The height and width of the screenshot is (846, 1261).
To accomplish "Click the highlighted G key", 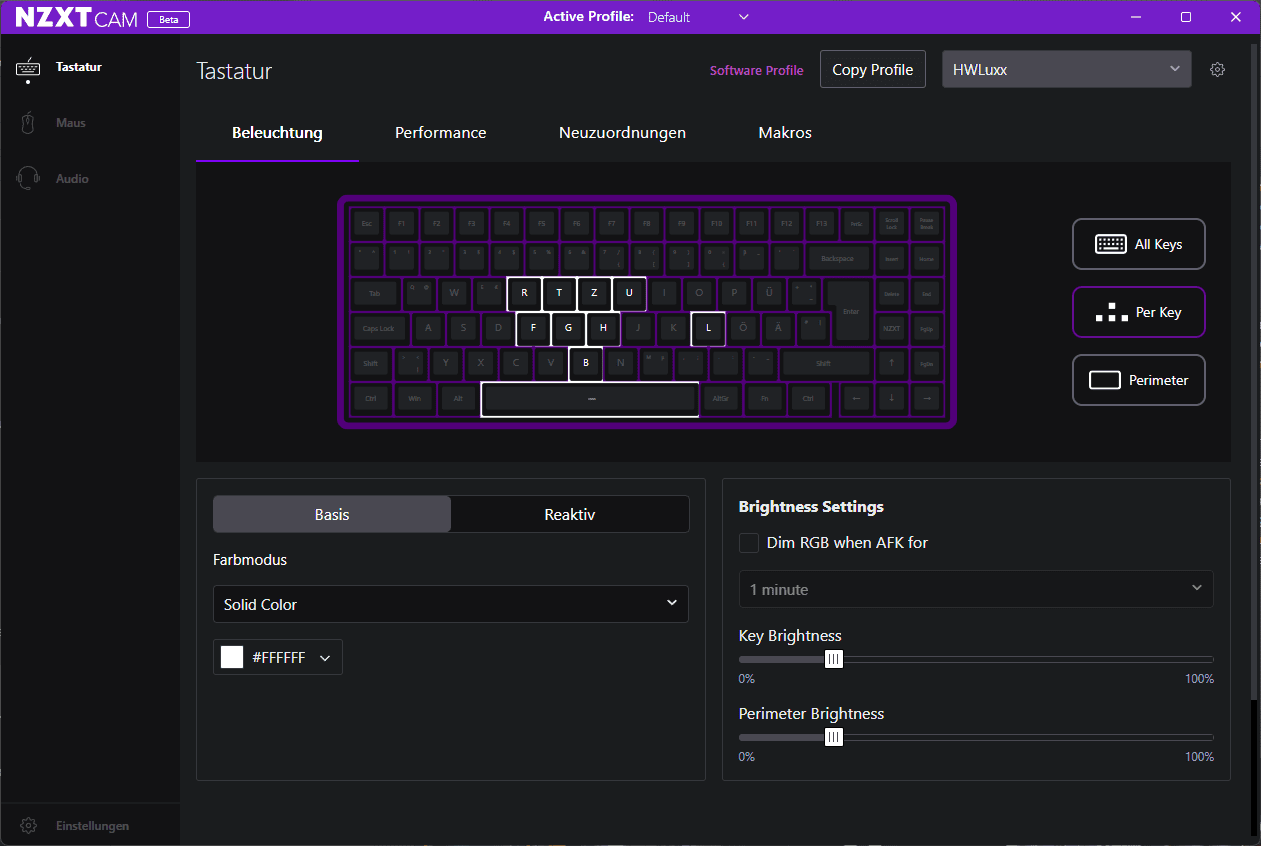I will coord(568,328).
